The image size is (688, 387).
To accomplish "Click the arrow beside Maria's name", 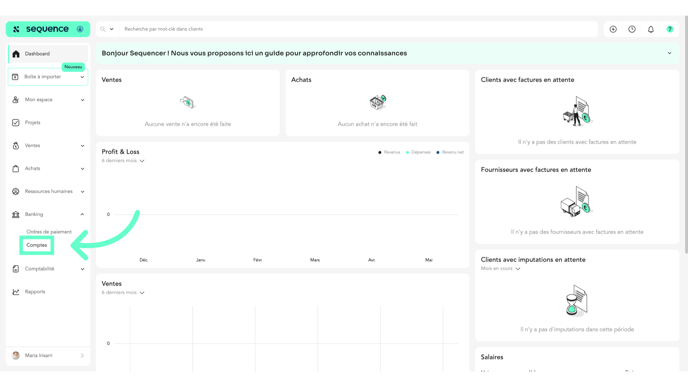I will [x=82, y=356].
